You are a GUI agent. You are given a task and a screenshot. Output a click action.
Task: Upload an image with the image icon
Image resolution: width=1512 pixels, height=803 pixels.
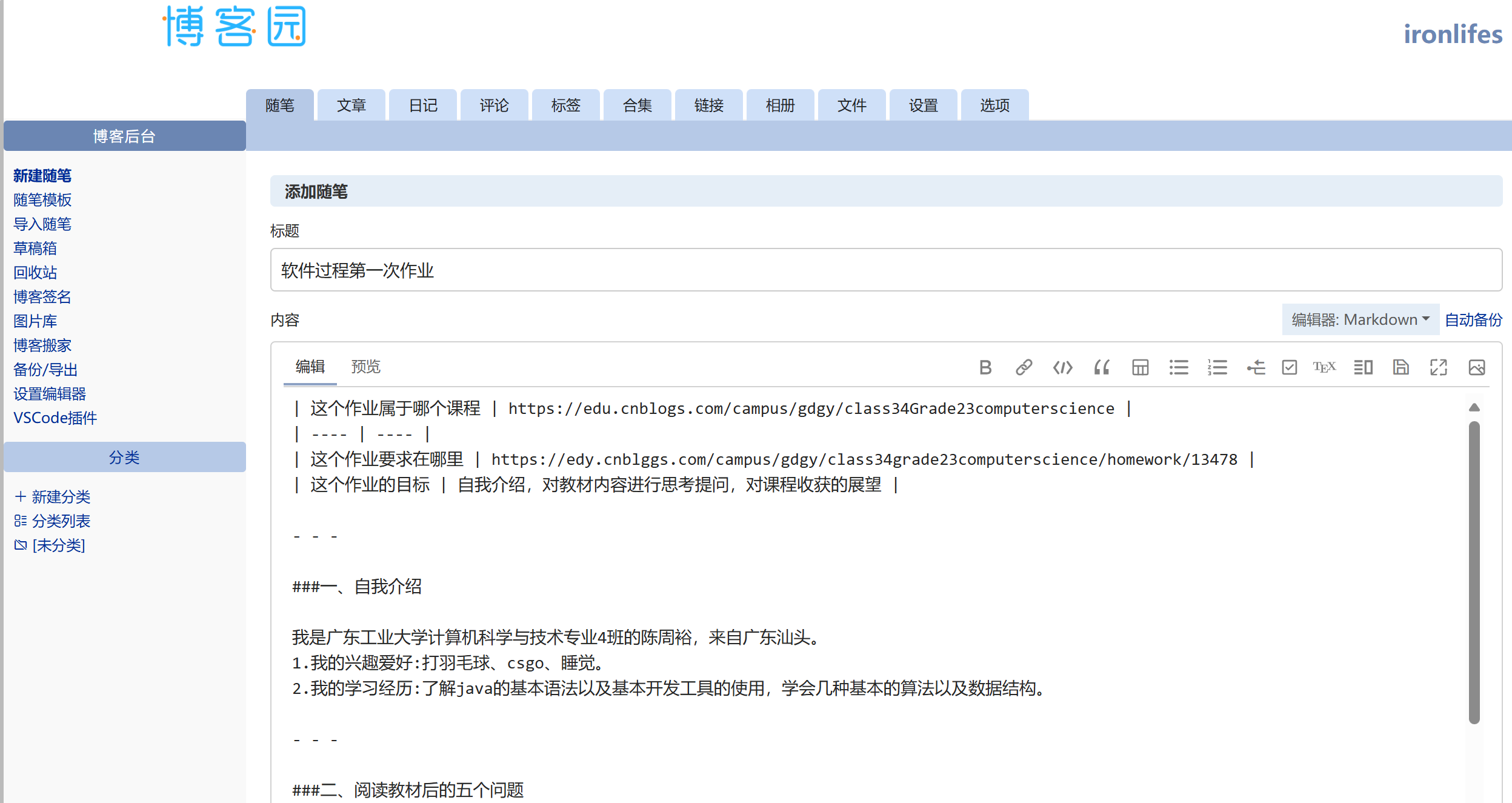pos(1476,367)
